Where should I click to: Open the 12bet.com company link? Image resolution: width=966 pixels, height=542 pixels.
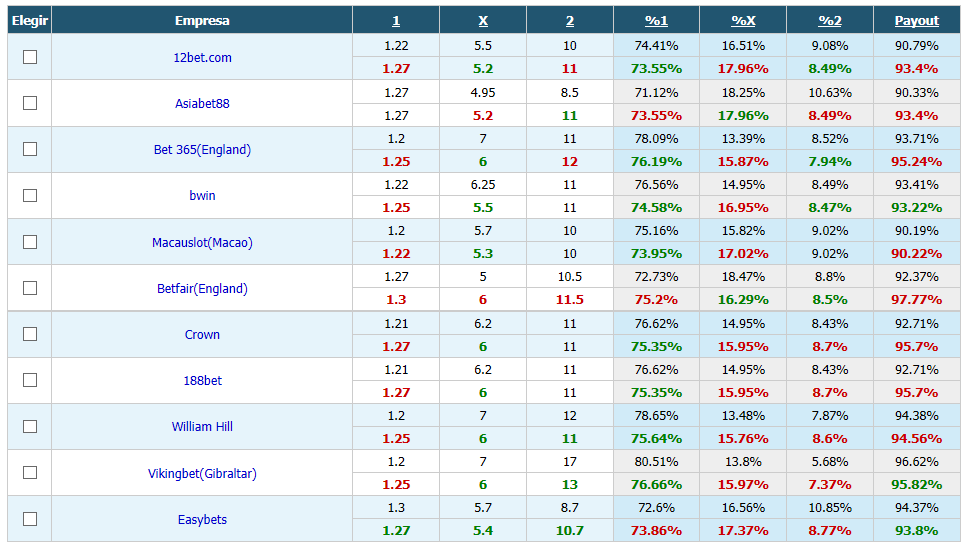point(202,58)
